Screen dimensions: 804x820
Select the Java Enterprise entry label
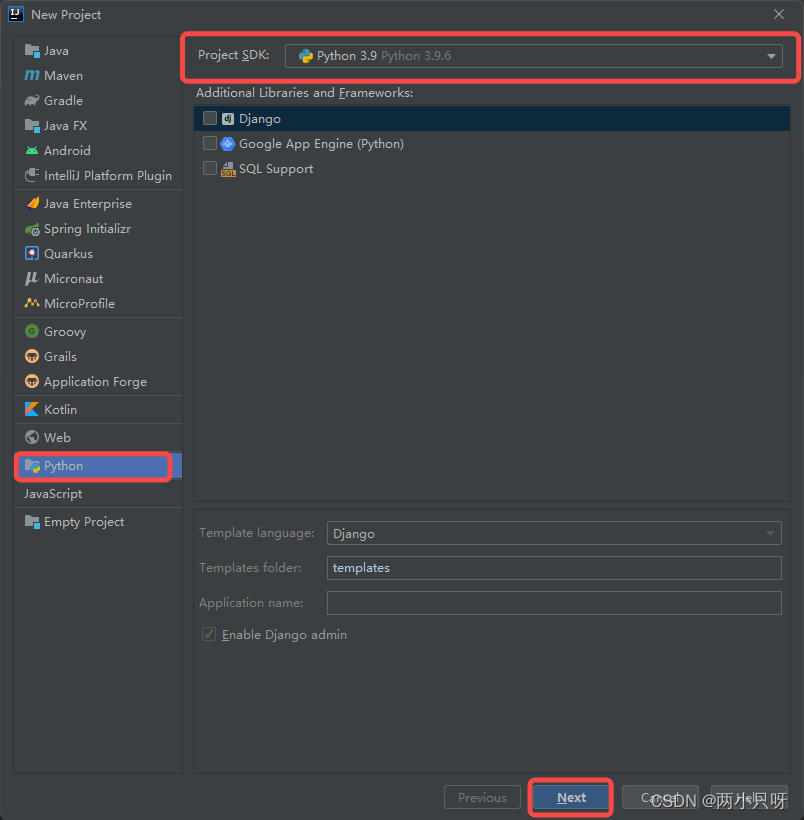88,203
